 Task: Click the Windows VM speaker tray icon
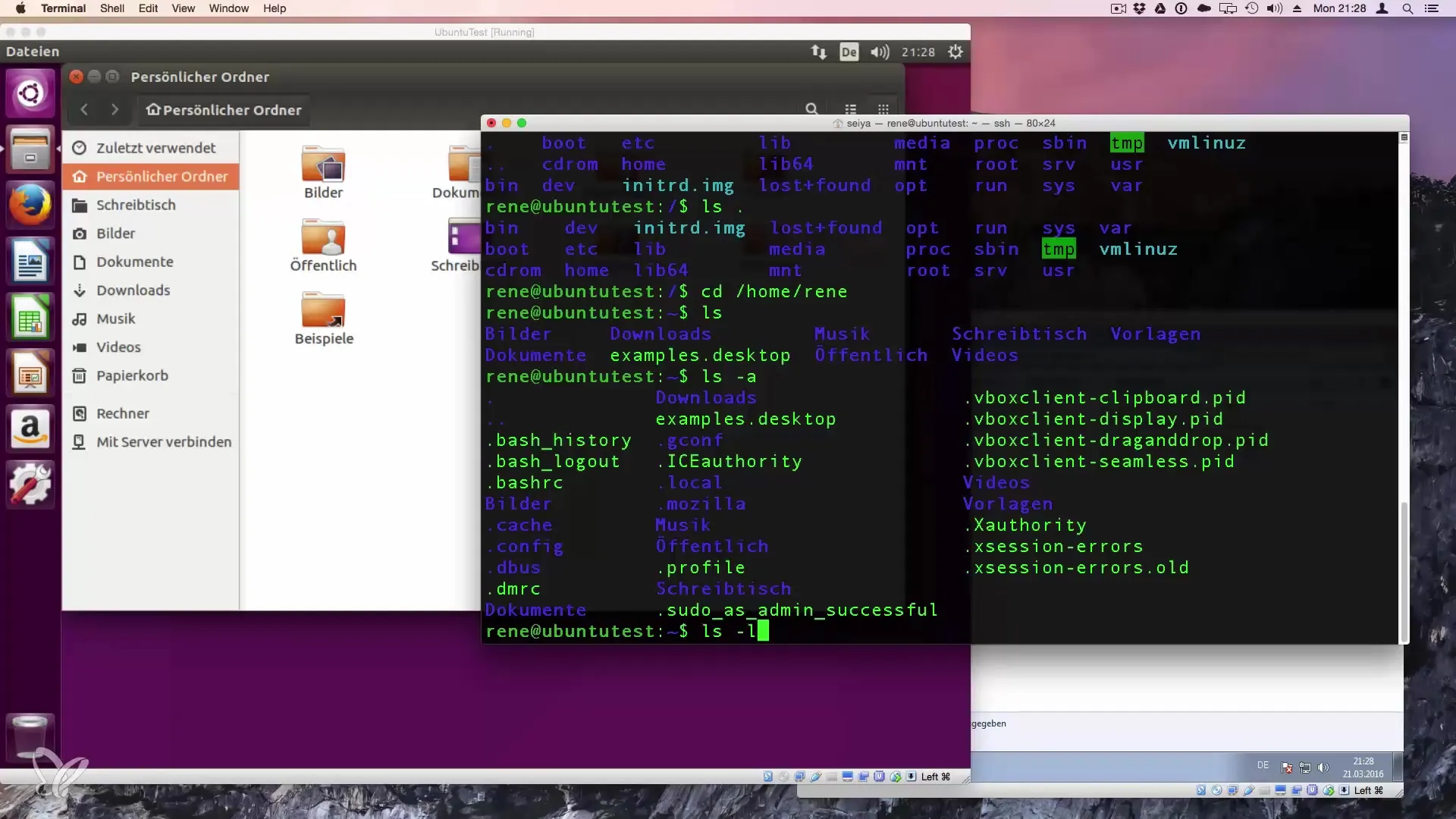[1323, 767]
